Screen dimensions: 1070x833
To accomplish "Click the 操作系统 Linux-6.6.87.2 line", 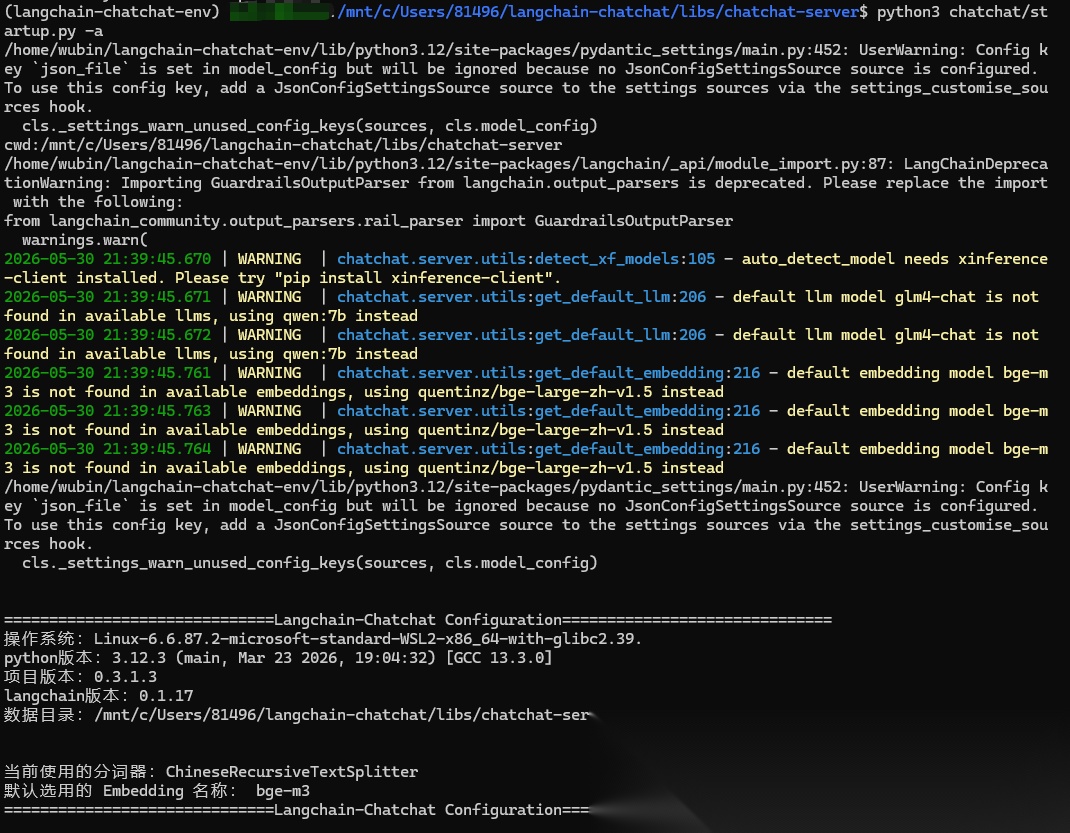I will [323, 639].
